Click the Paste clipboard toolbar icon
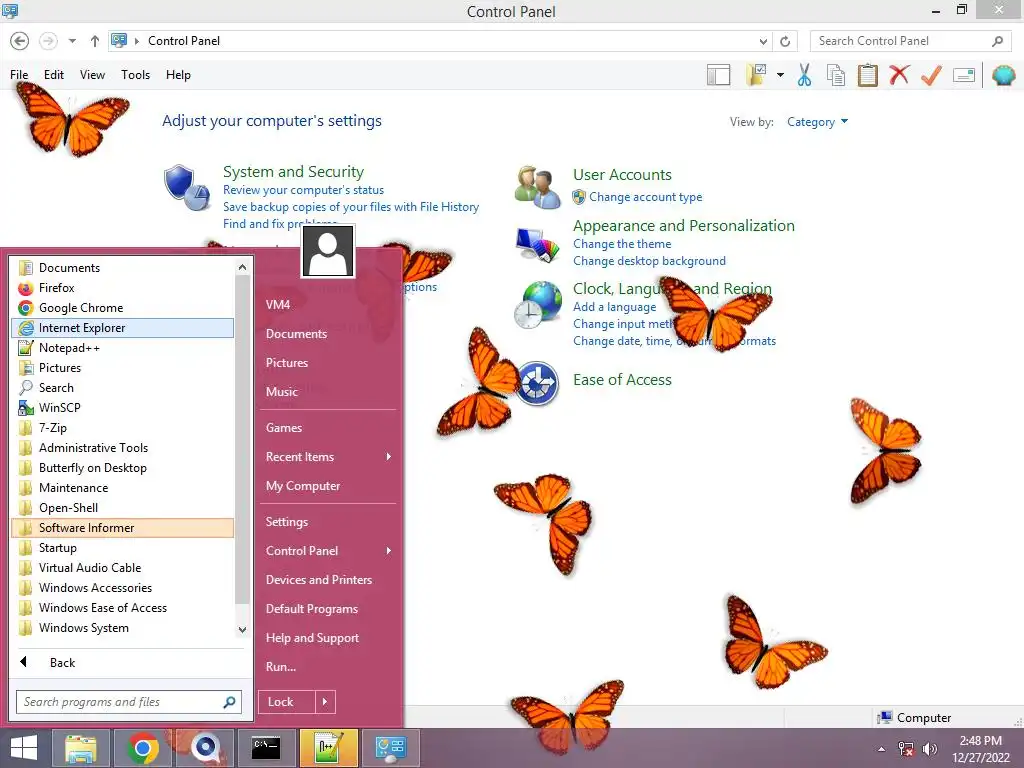The image size is (1024, 768). click(x=867, y=75)
